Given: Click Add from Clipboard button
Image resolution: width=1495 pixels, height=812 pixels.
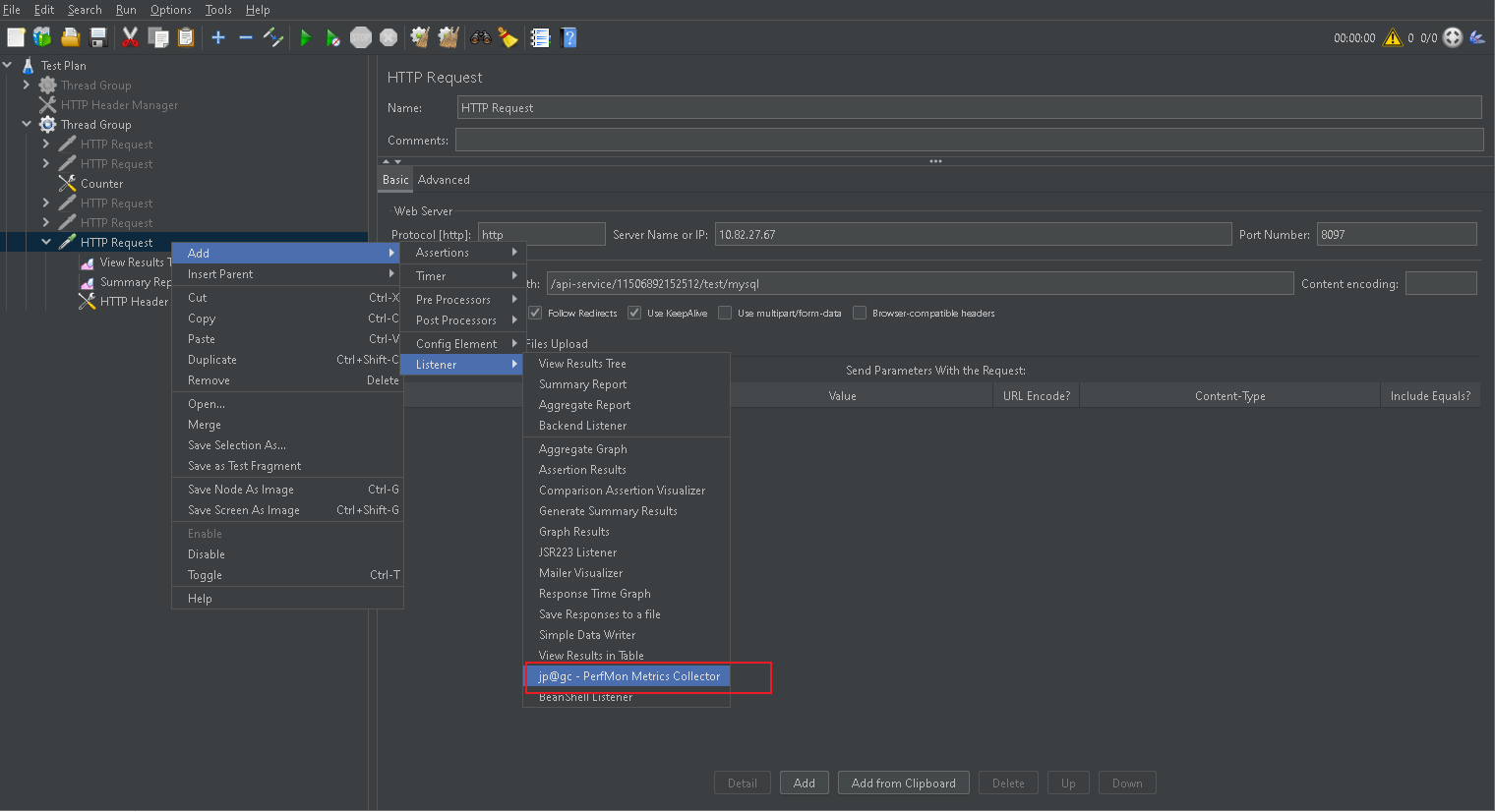Looking at the screenshot, I should point(904,783).
